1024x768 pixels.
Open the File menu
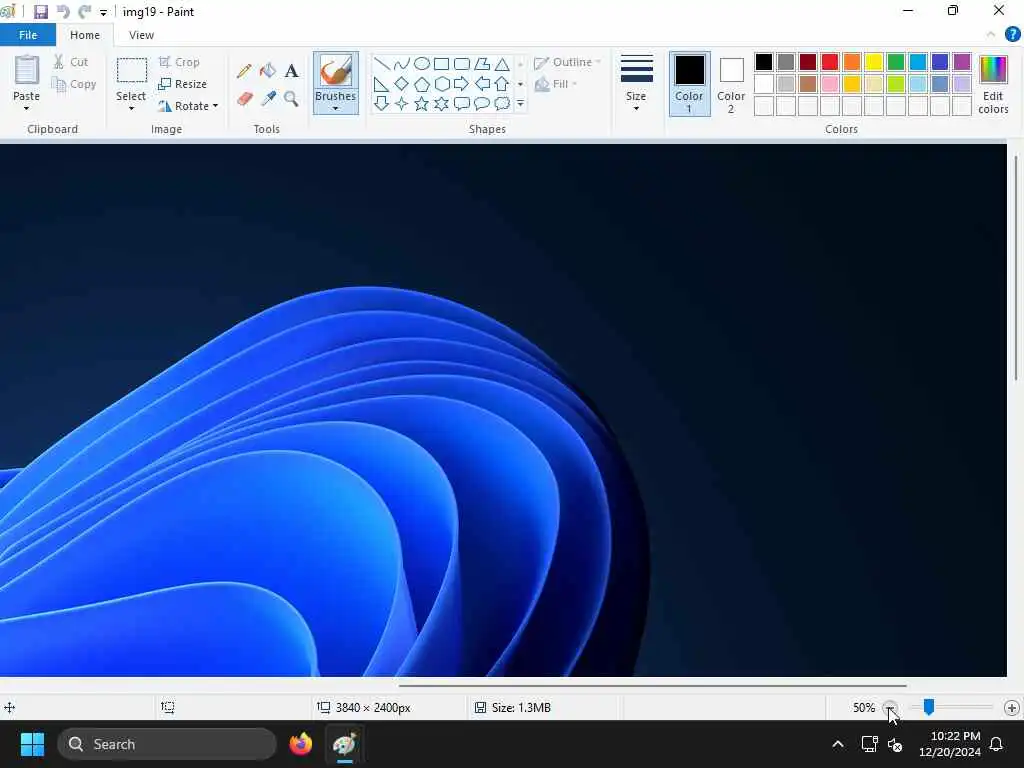pyautogui.click(x=28, y=35)
